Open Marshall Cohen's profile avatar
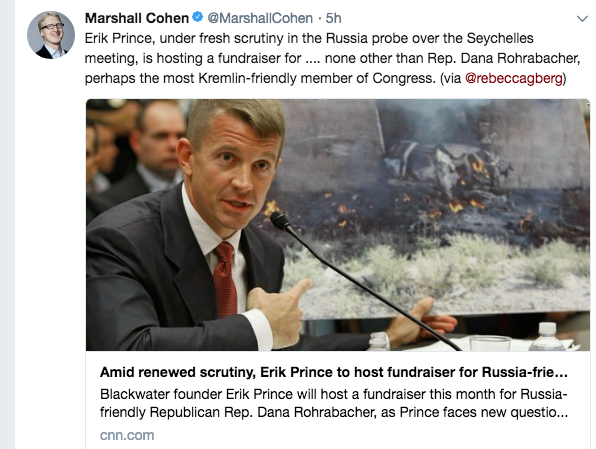596x449 pixels. (51, 35)
